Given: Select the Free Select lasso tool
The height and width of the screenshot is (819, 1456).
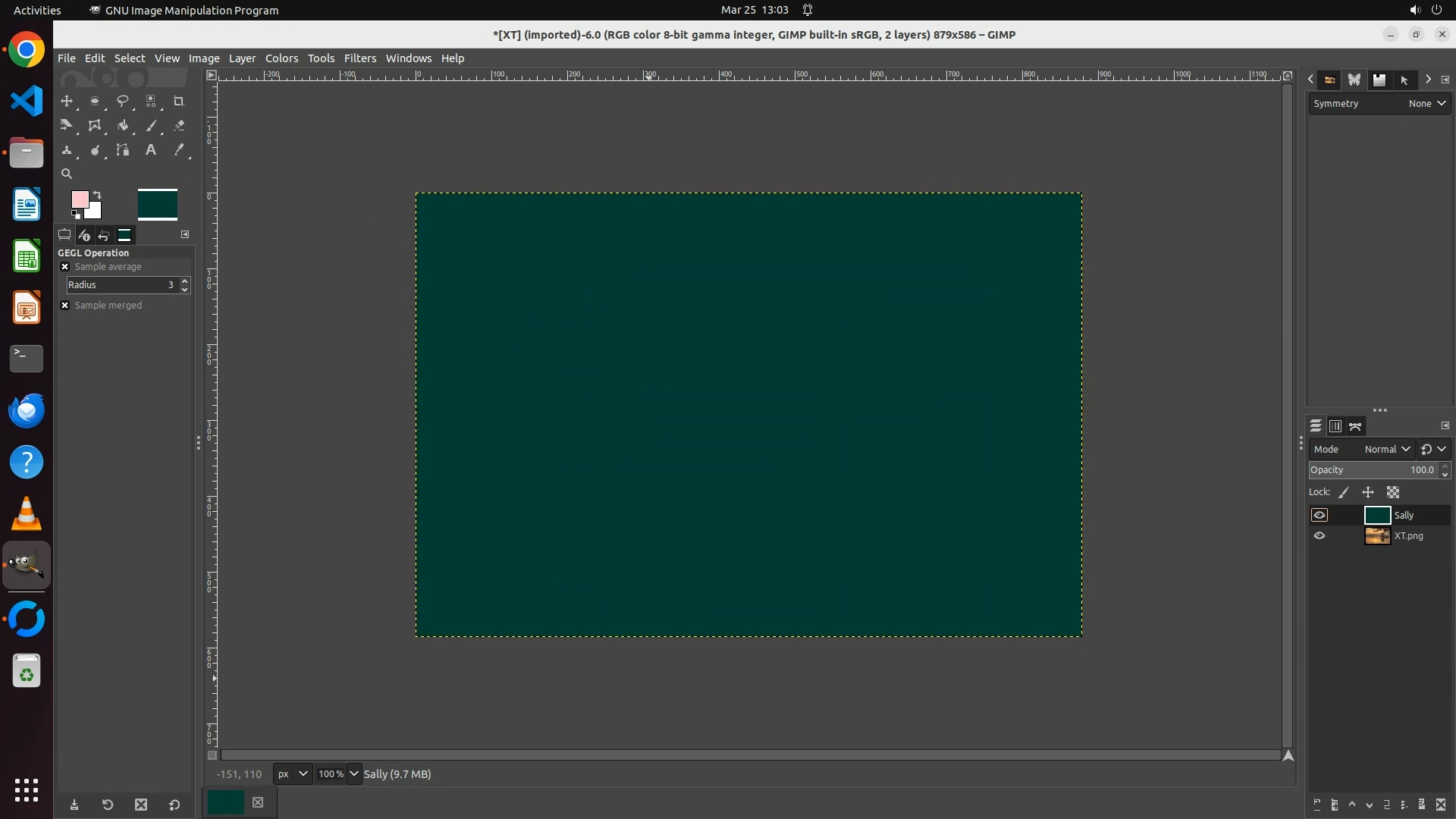Looking at the screenshot, I should pyautogui.click(x=122, y=101).
